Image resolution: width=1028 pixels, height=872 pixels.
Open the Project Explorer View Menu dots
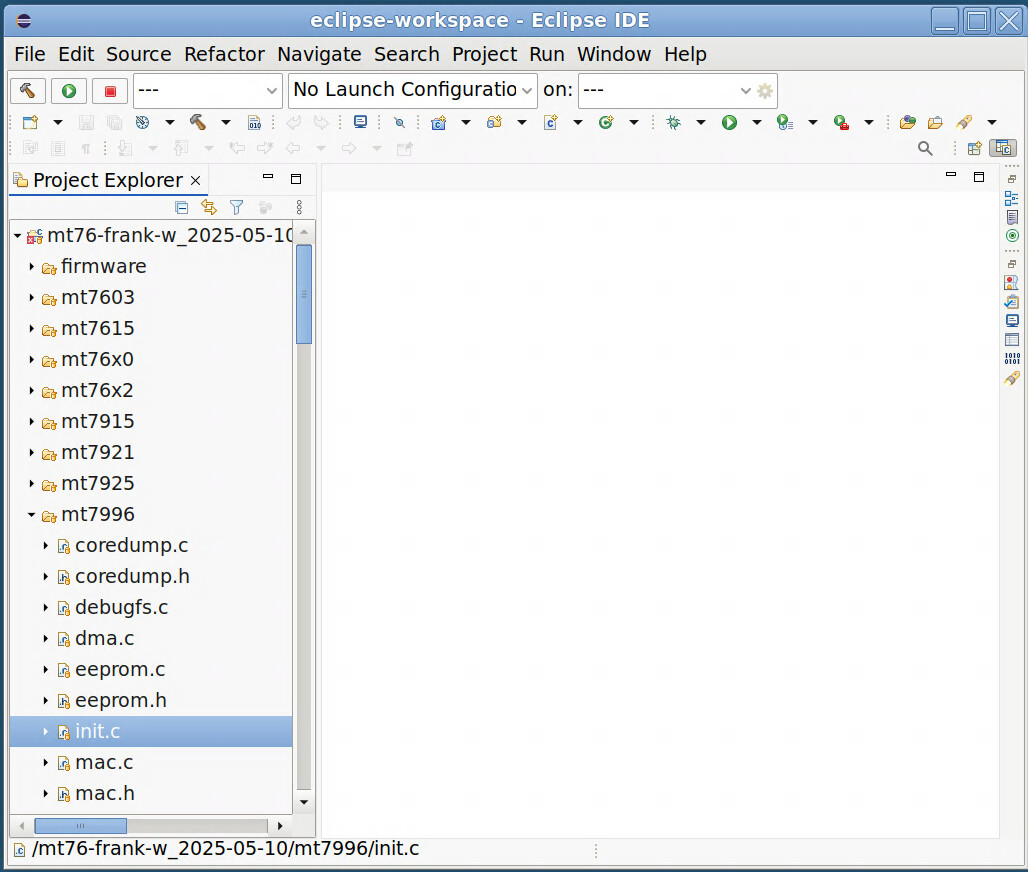(x=299, y=208)
